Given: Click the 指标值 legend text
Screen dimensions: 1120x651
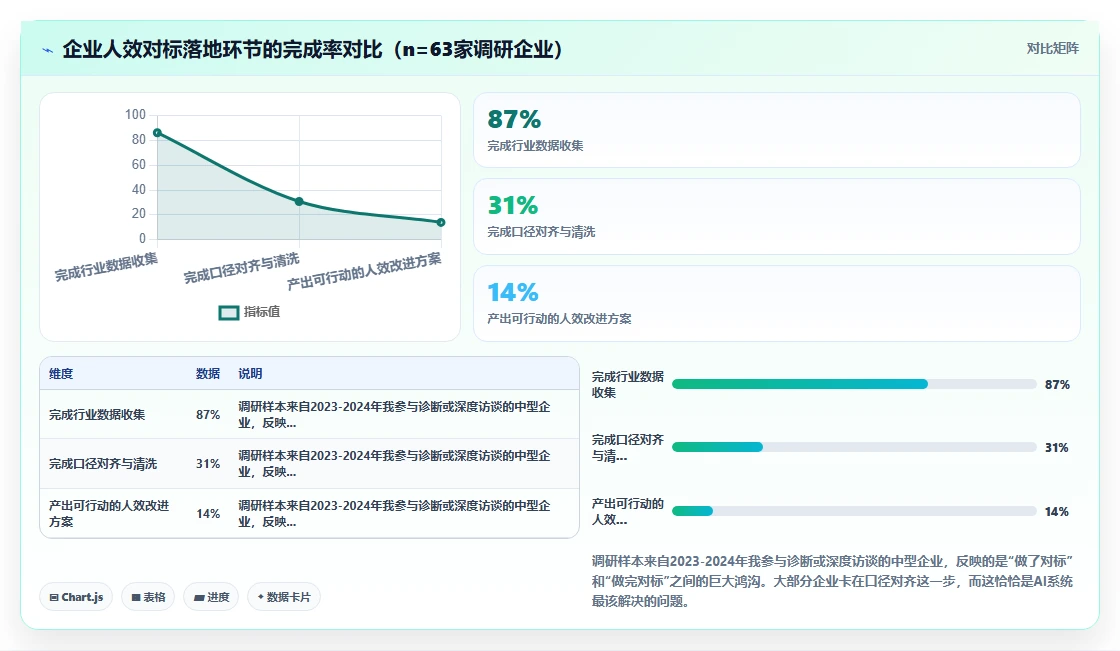Looking at the screenshot, I should (x=262, y=312).
